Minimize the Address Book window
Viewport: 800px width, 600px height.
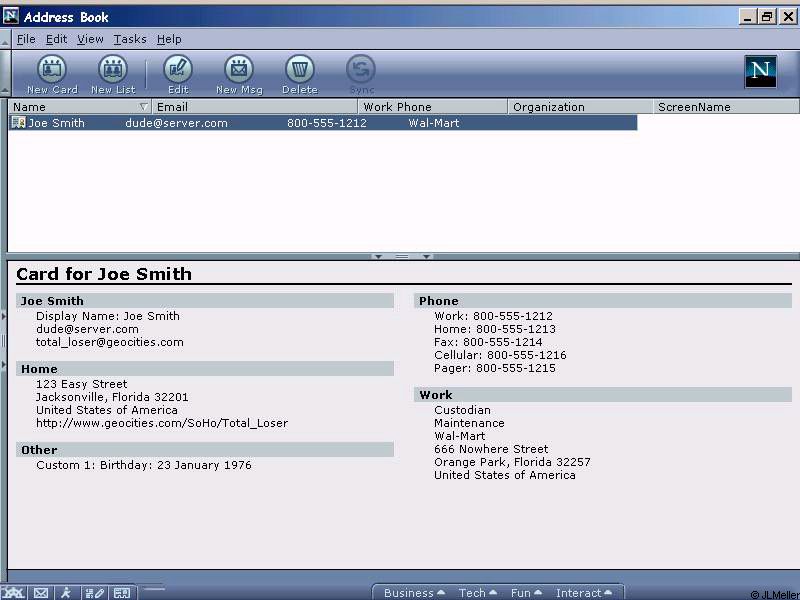(747, 17)
